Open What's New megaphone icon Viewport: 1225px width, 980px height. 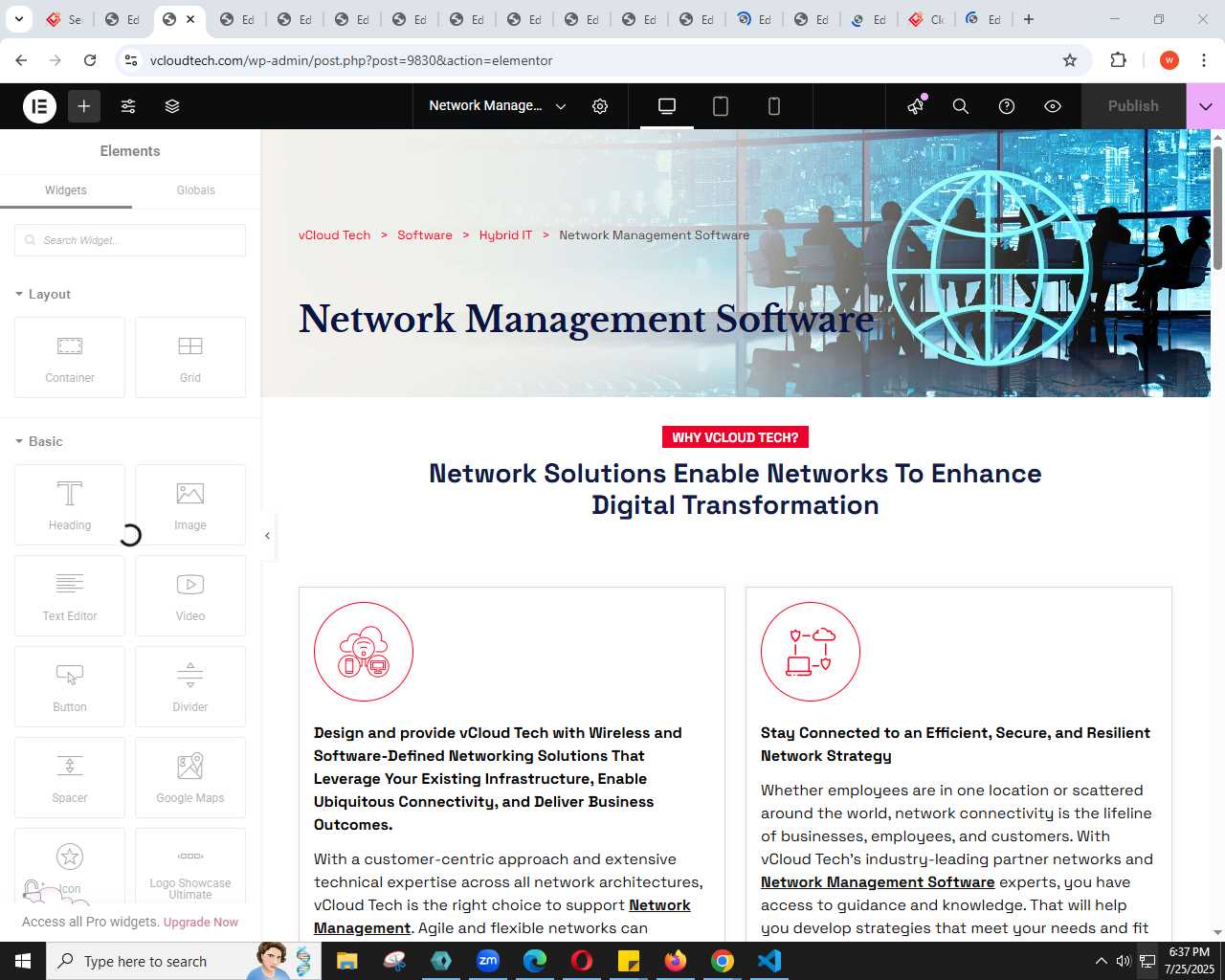pyautogui.click(x=916, y=106)
